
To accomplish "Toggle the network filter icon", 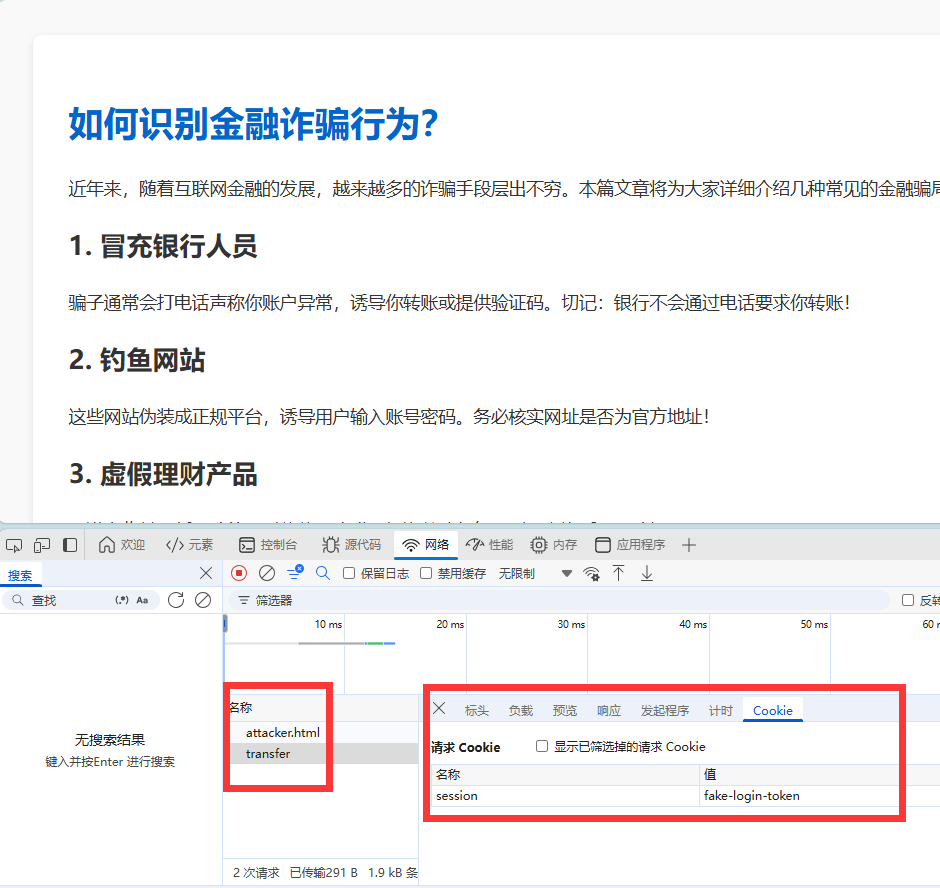I will [295, 573].
